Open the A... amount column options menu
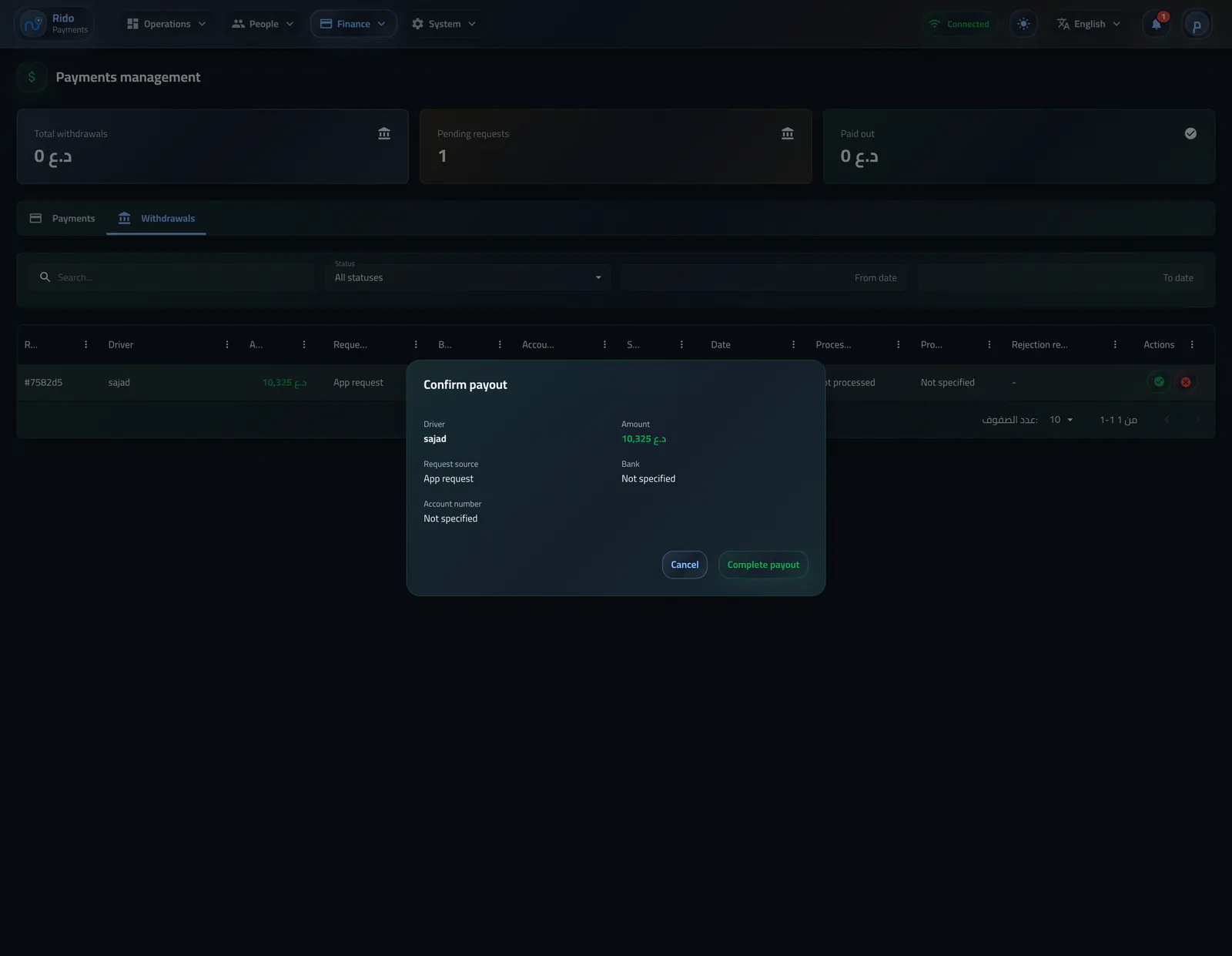The height and width of the screenshot is (956, 1232). pyautogui.click(x=304, y=344)
